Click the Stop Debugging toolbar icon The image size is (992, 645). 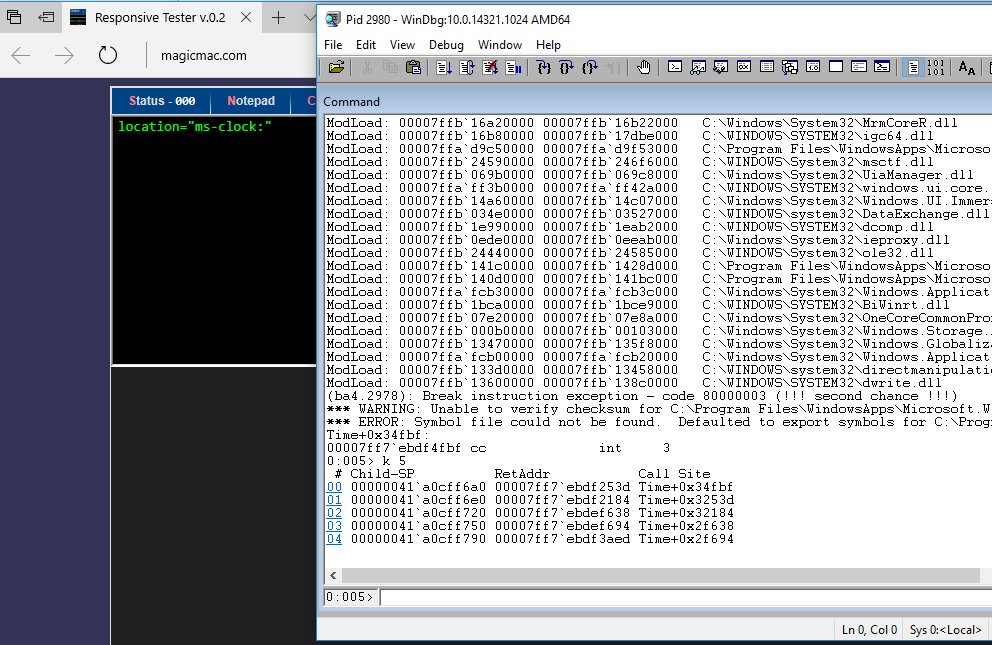coord(490,68)
